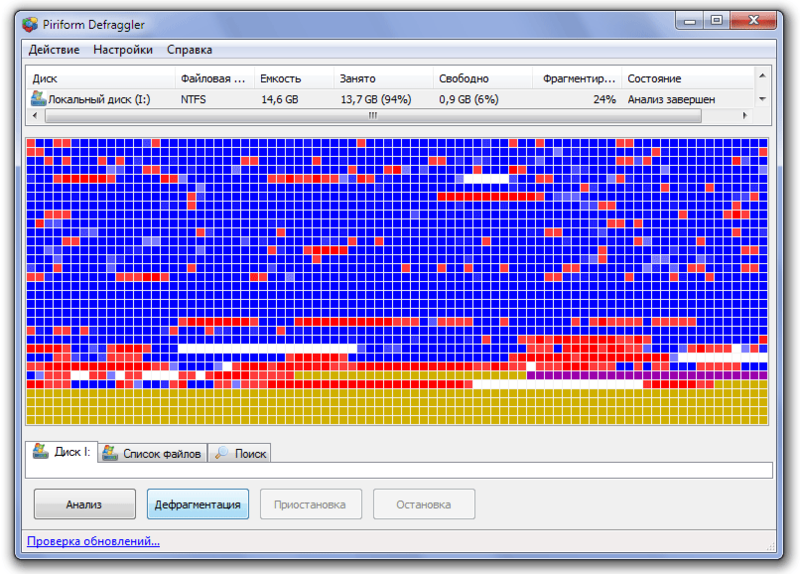Click the drive list scroll-up arrow
The width and height of the screenshot is (800, 574).
(762, 76)
